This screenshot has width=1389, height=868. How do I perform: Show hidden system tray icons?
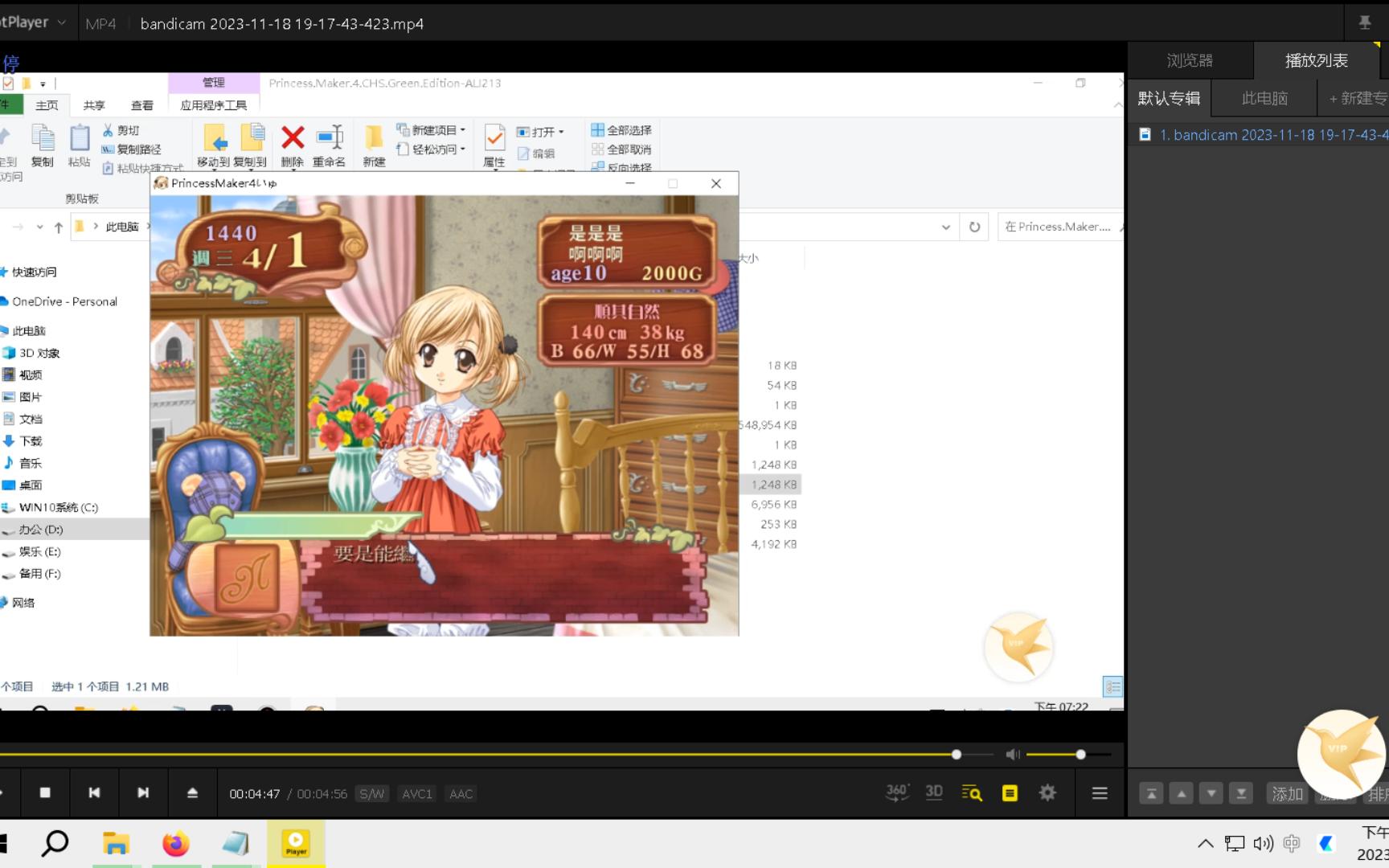click(1205, 843)
